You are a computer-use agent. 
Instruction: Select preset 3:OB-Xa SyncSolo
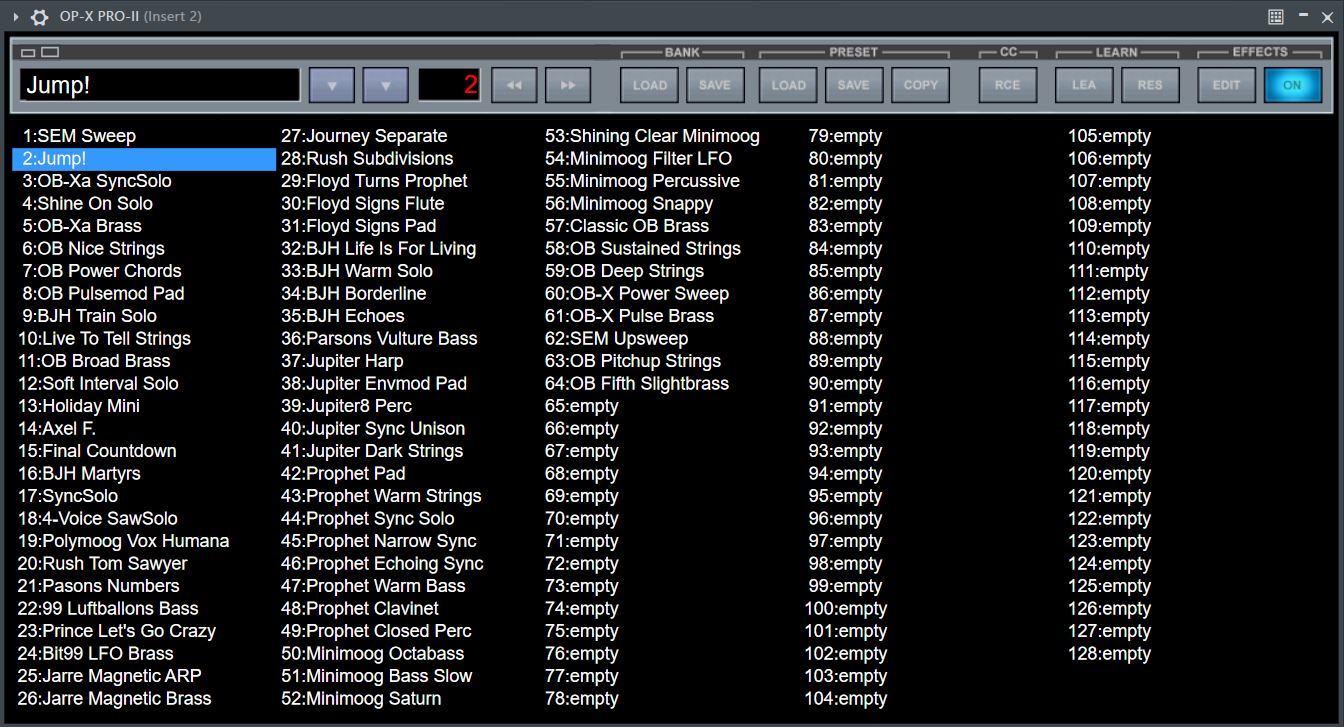coord(97,181)
